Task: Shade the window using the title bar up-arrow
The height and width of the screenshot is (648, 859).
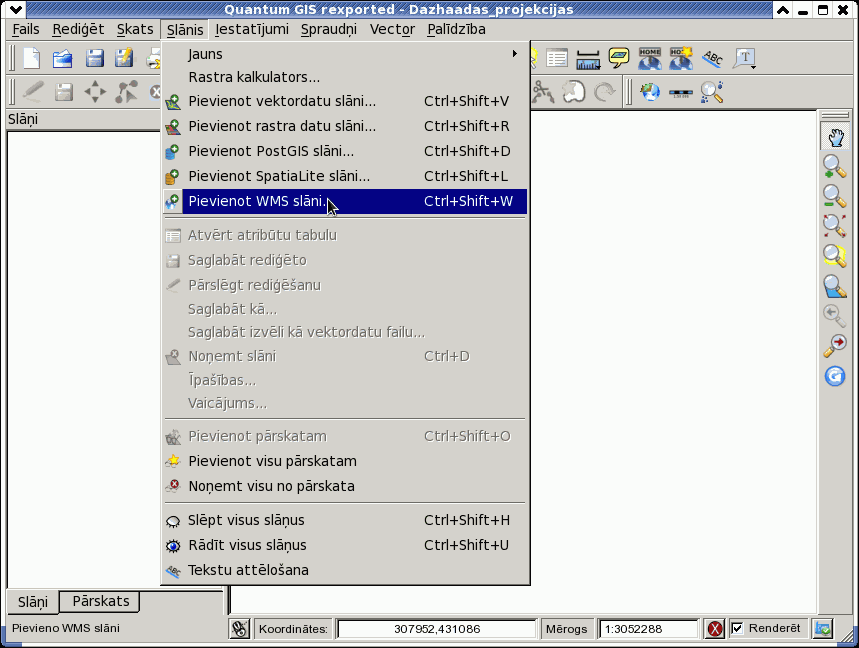Action: pos(783,10)
